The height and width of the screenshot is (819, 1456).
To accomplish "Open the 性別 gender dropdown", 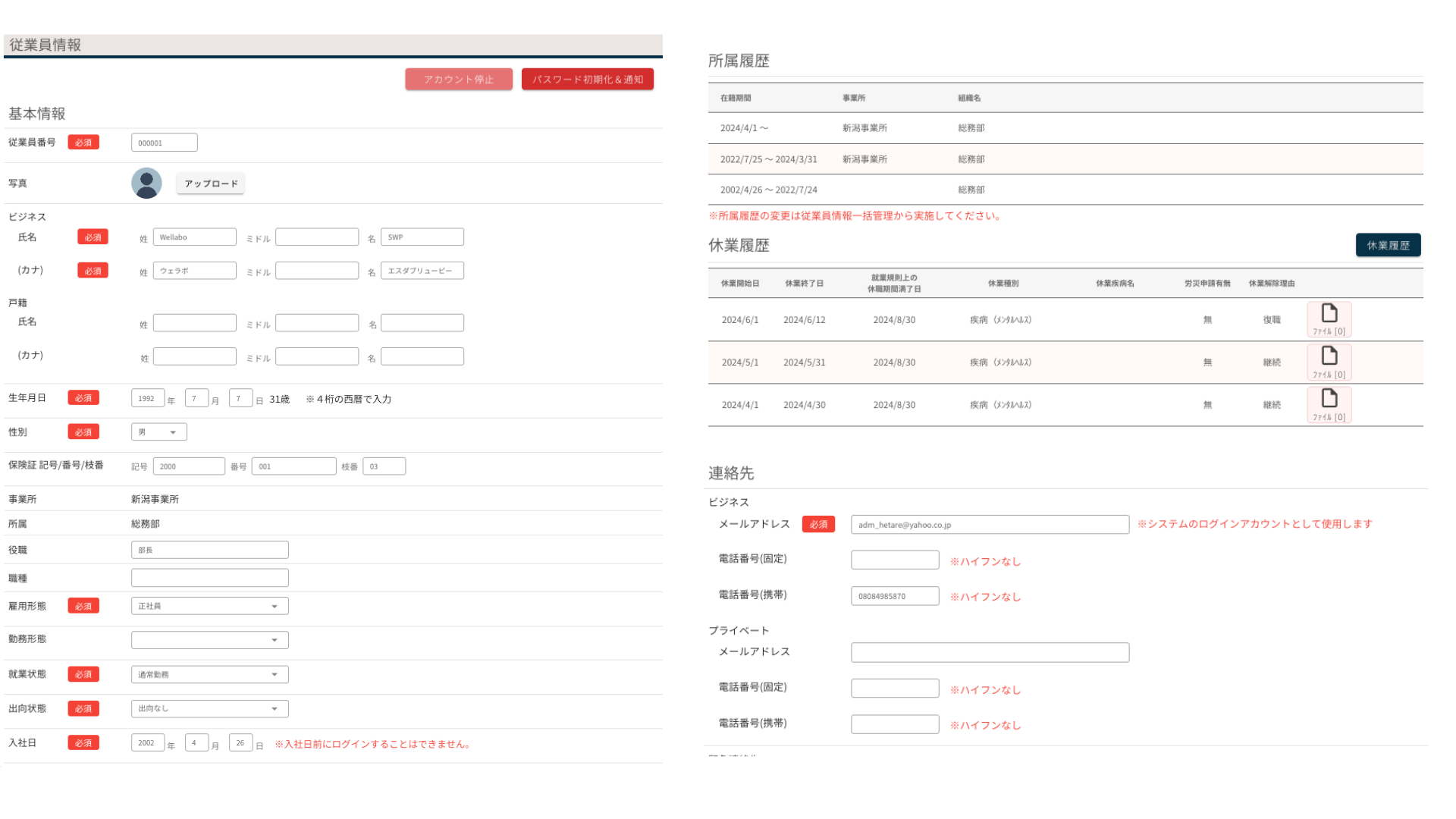I will (x=158, y=432).
